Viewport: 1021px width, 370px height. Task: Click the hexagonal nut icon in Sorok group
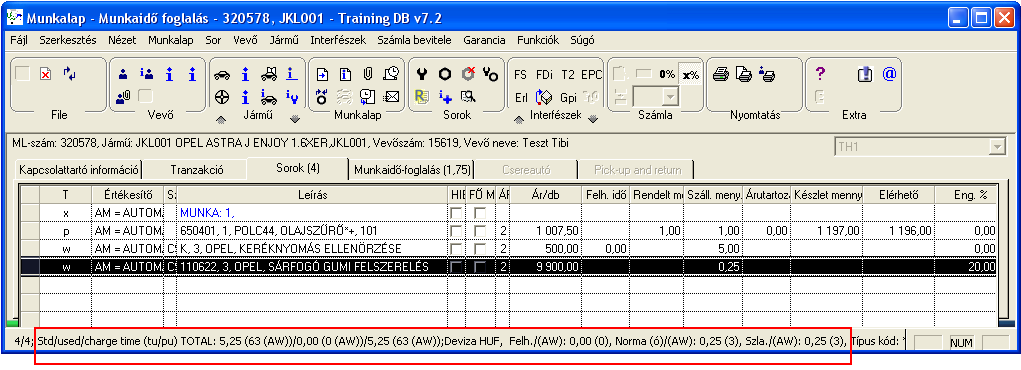[x=445, y=75]
